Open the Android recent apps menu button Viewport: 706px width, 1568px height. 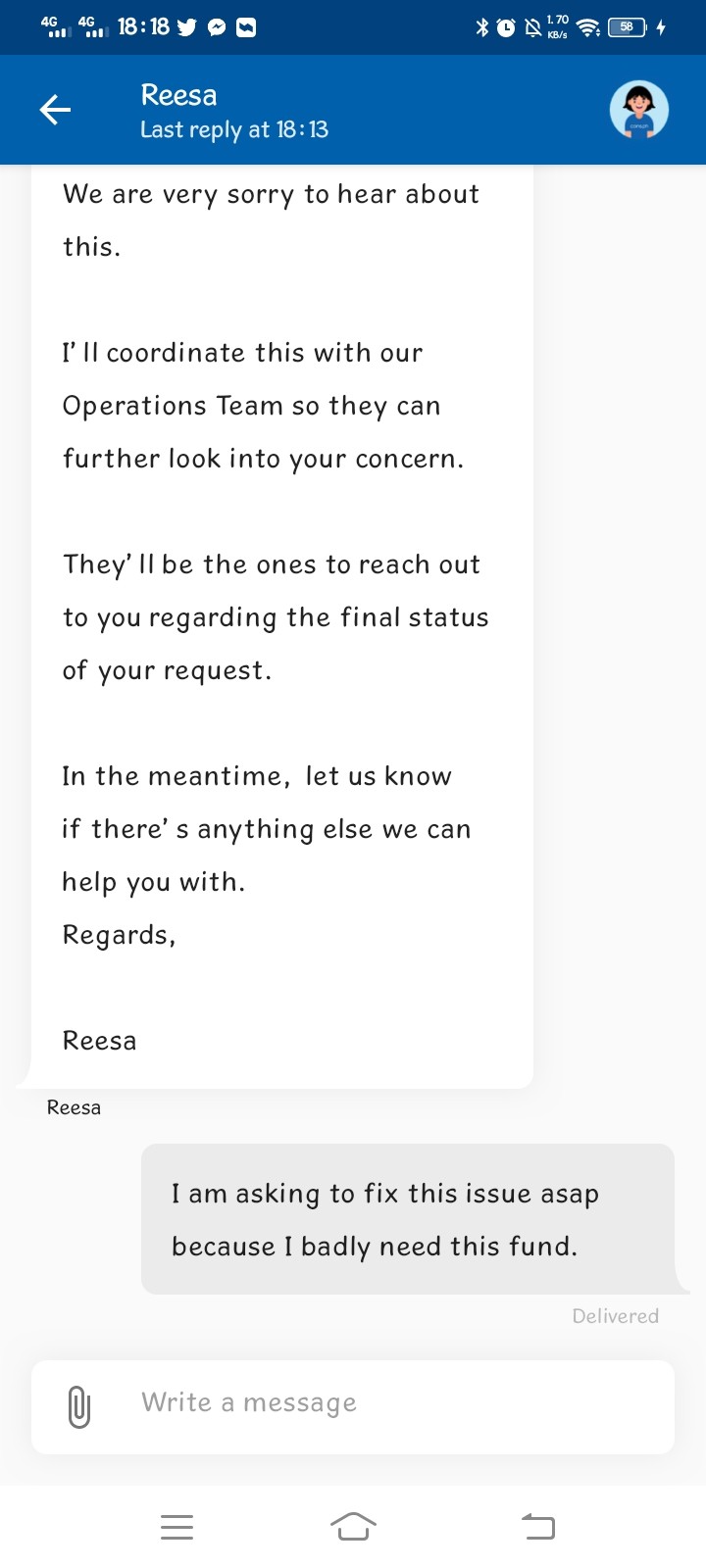click(176, 1527)
